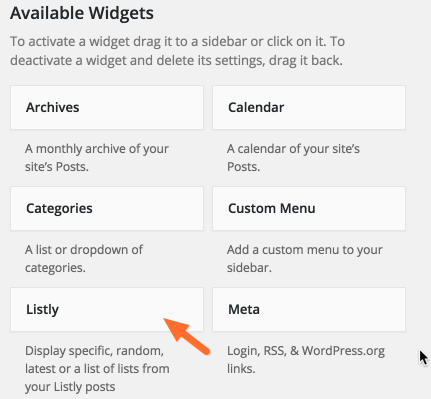Select the Calendar widget box
The image size is (431, 399).
309,107
